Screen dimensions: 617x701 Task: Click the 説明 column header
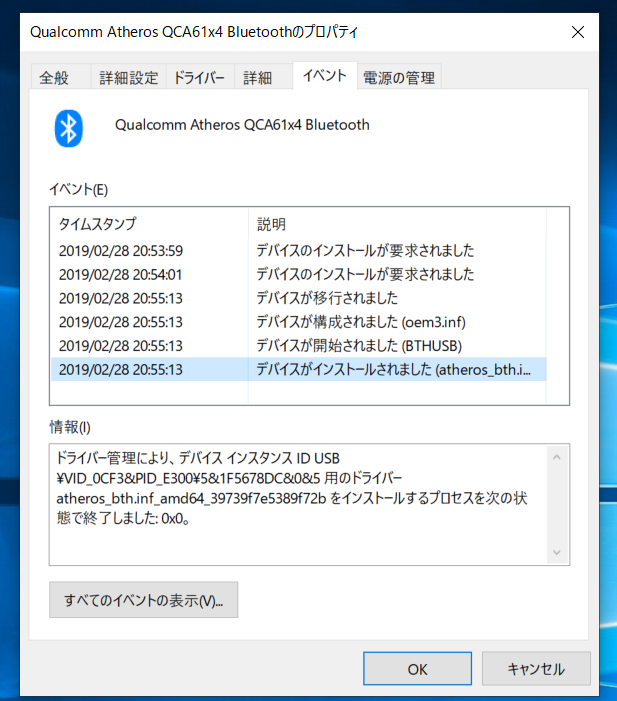pos(397,224)
